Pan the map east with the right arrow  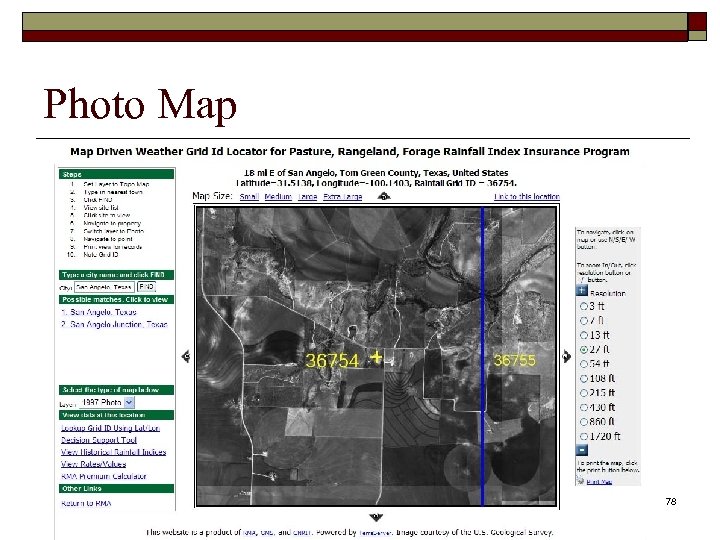pyautogui.click(x=567, y=356)
